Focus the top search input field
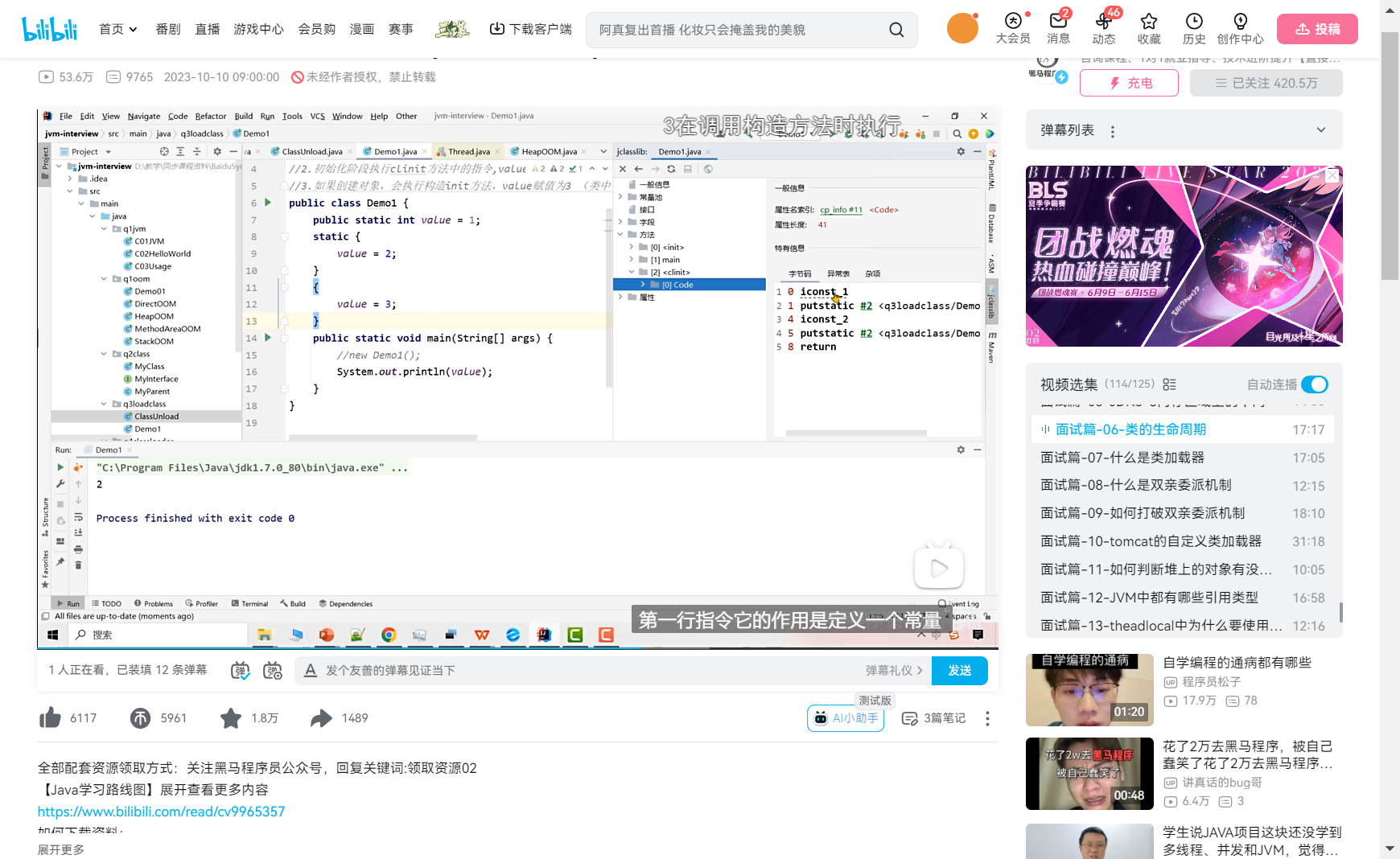The height and width of the screenshot is (859, 1400). [736, 30]
